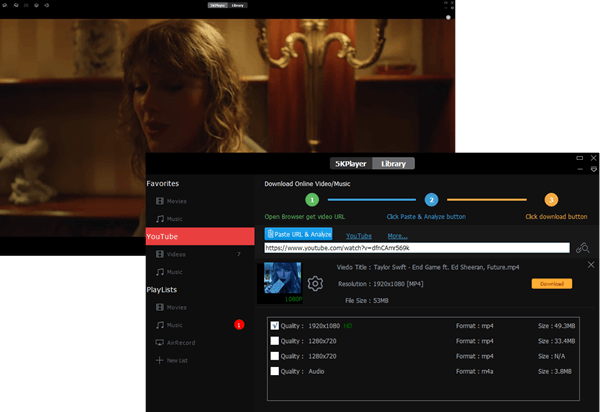The height and width of the screenshot is (412, 600).
Task: Click the Favorites heading
Action: pyautogui.click(x=163, y=184)
